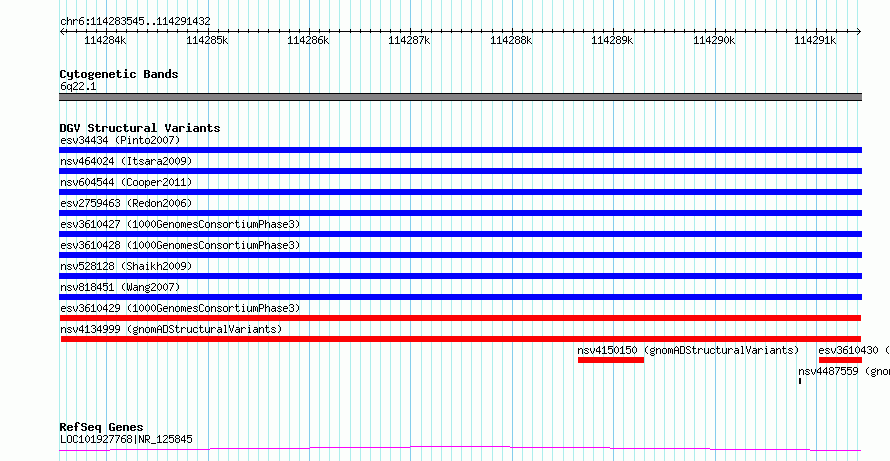The width and height of the screenshot is (890, 461).
Task: Click the nsv4134999 (gnomADStructuralVariants) label
Action: click(x=171, y=329)
